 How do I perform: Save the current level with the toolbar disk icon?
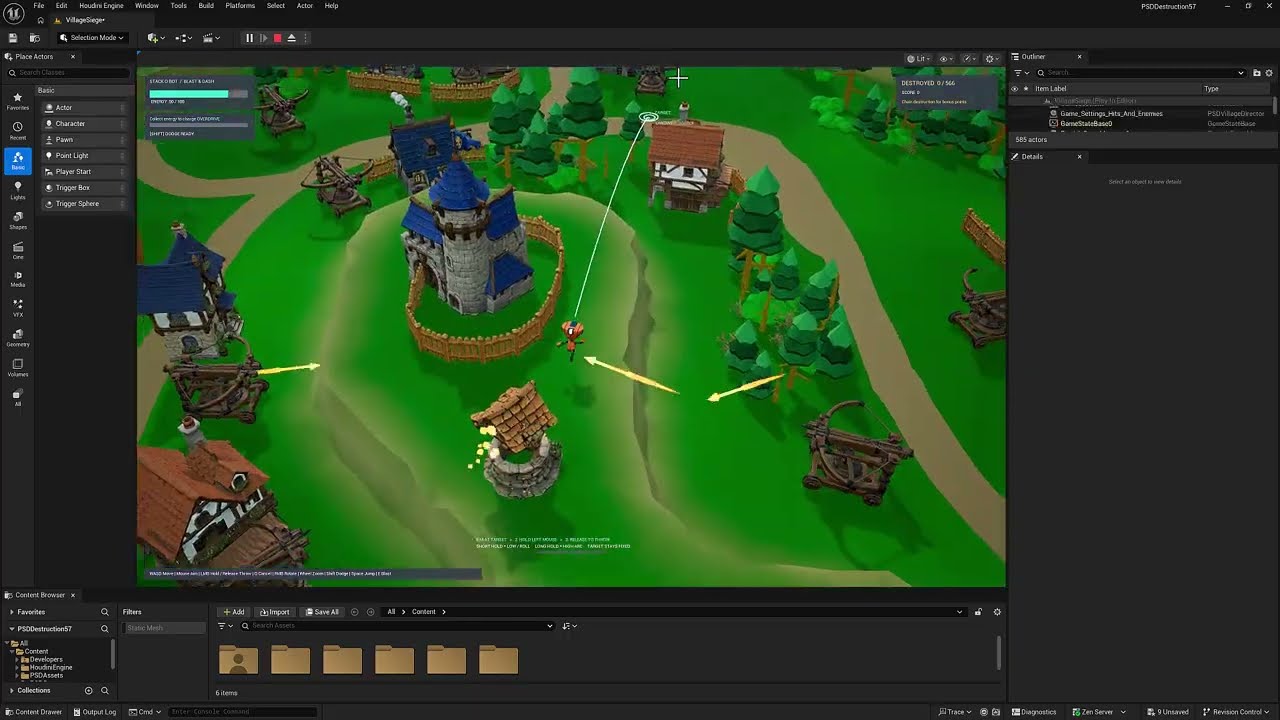point(13,38)
